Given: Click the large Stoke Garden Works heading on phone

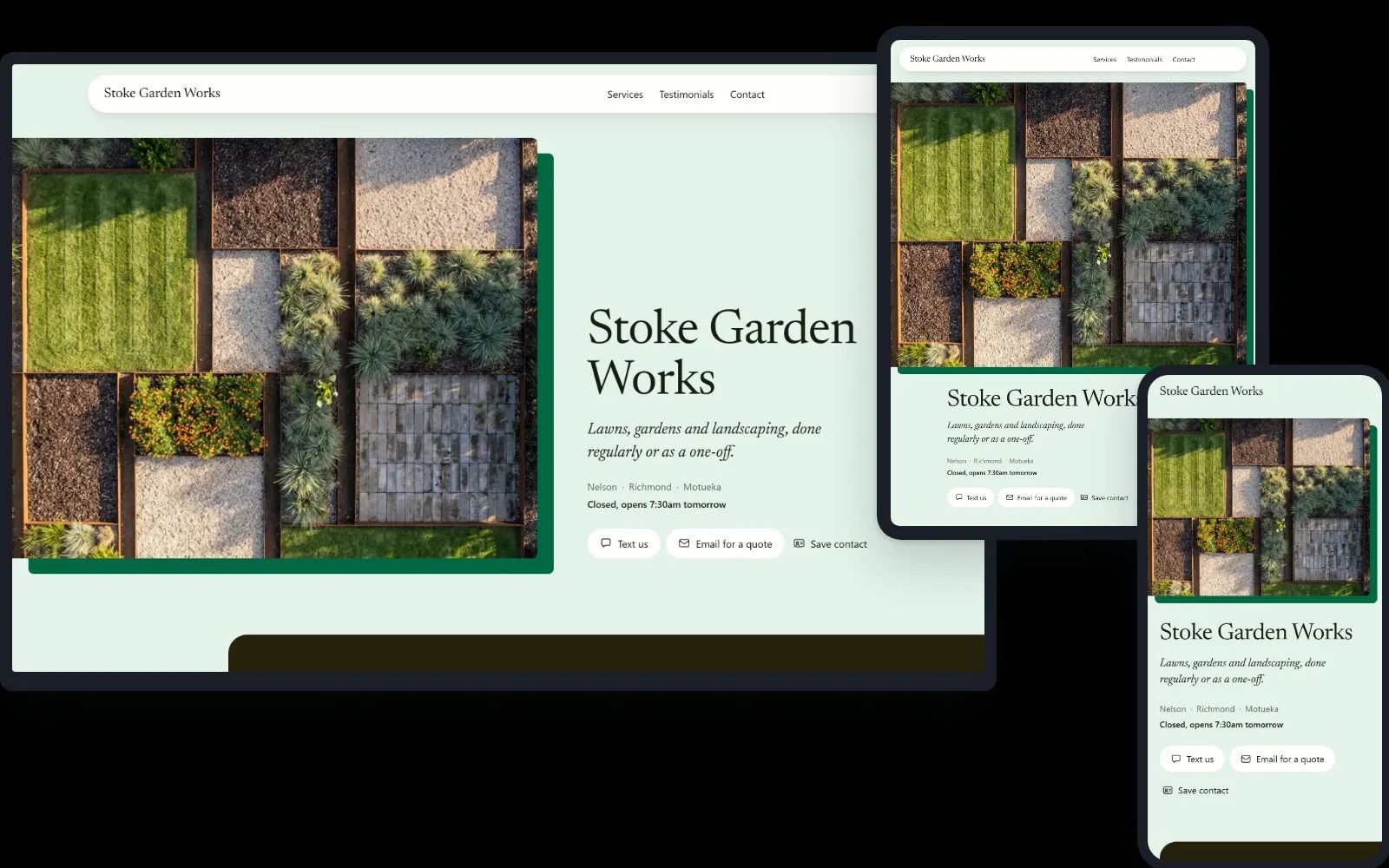Looking at the screenshot, I should click(x=1256, y=632).
